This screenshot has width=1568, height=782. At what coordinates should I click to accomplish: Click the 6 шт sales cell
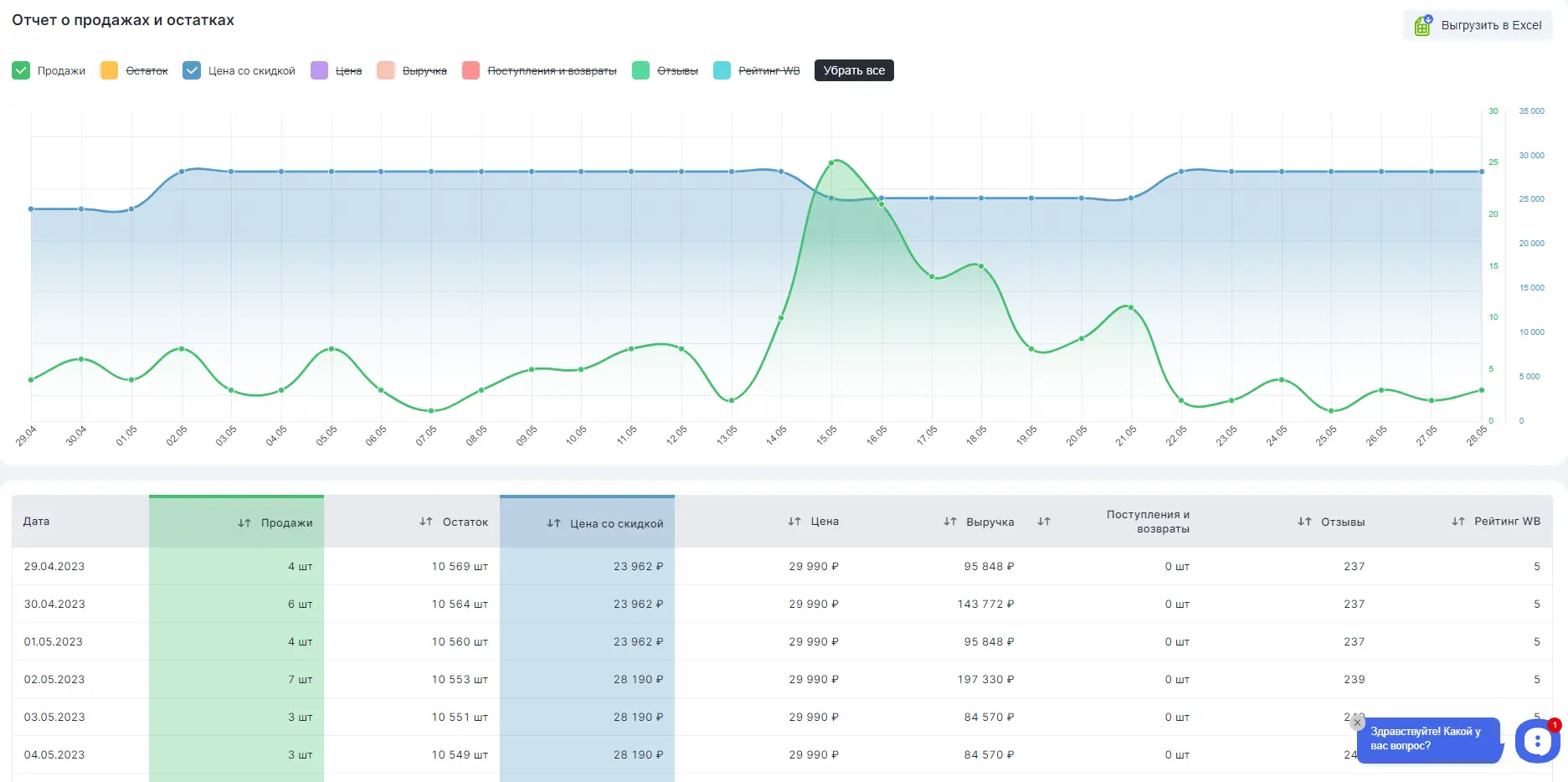(300, 604)
